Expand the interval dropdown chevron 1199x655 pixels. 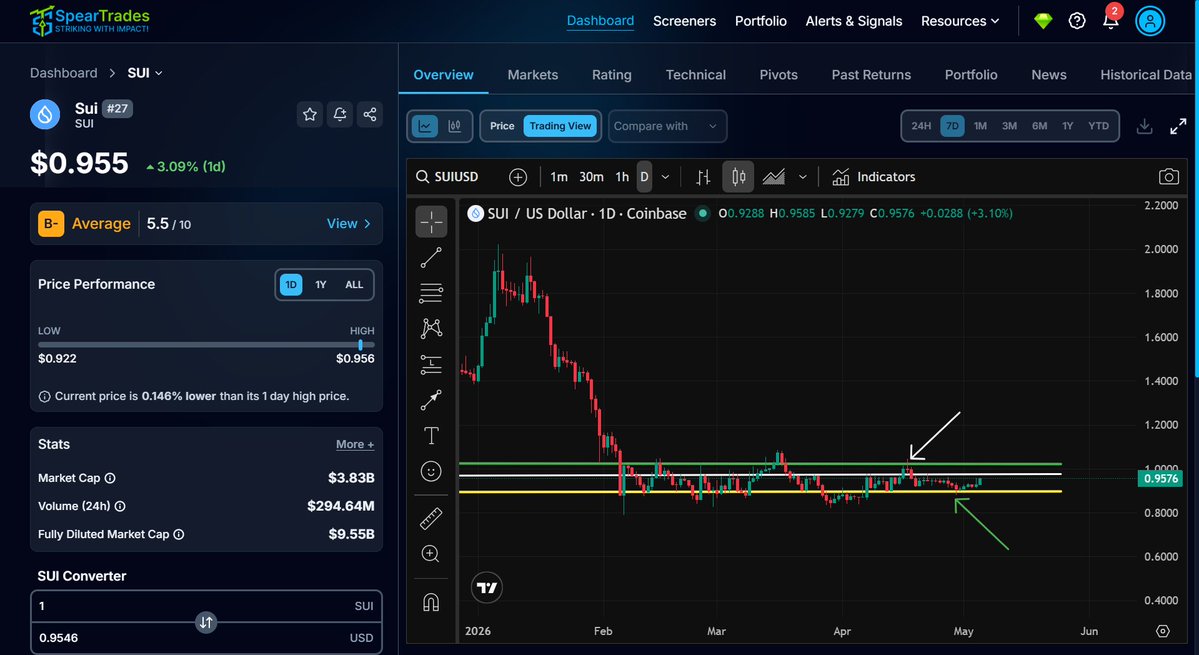[x=665, y=177]
